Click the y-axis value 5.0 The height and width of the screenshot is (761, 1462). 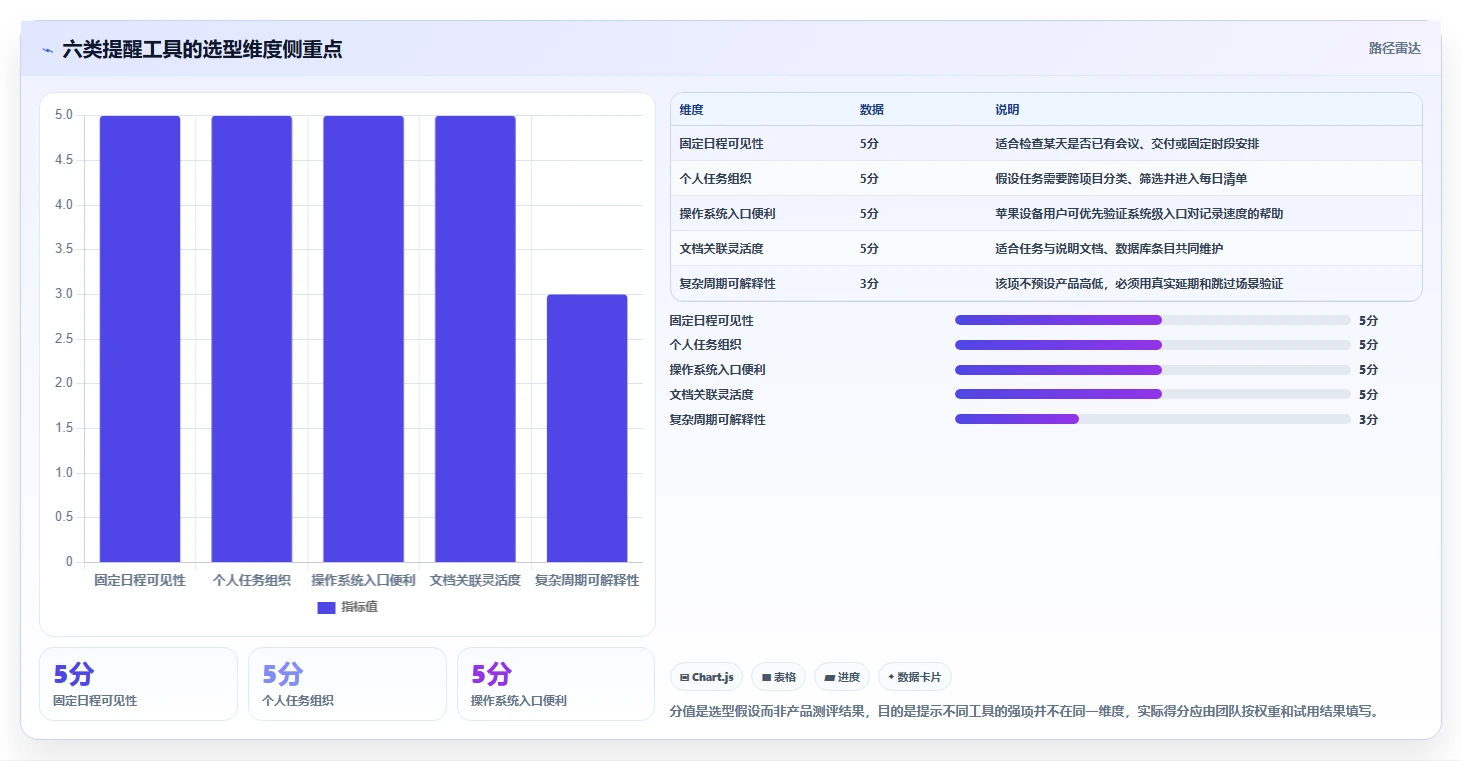[x=64, y=115]
